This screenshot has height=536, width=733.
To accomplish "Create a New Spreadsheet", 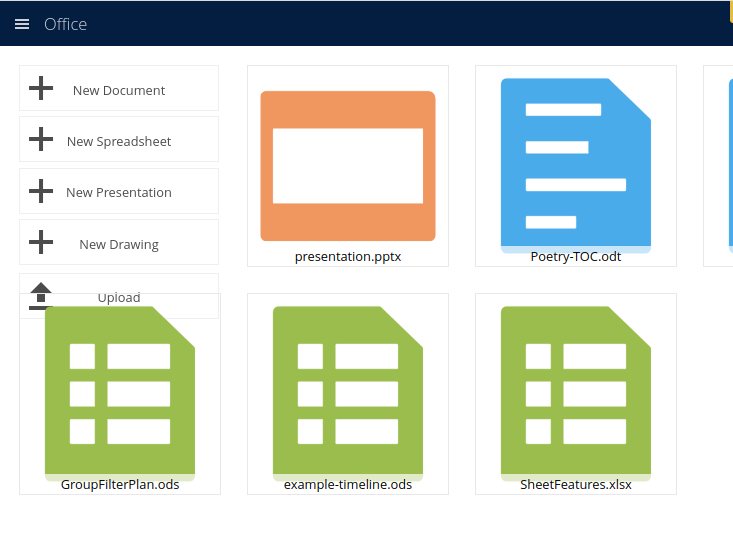I will [119, 139].
